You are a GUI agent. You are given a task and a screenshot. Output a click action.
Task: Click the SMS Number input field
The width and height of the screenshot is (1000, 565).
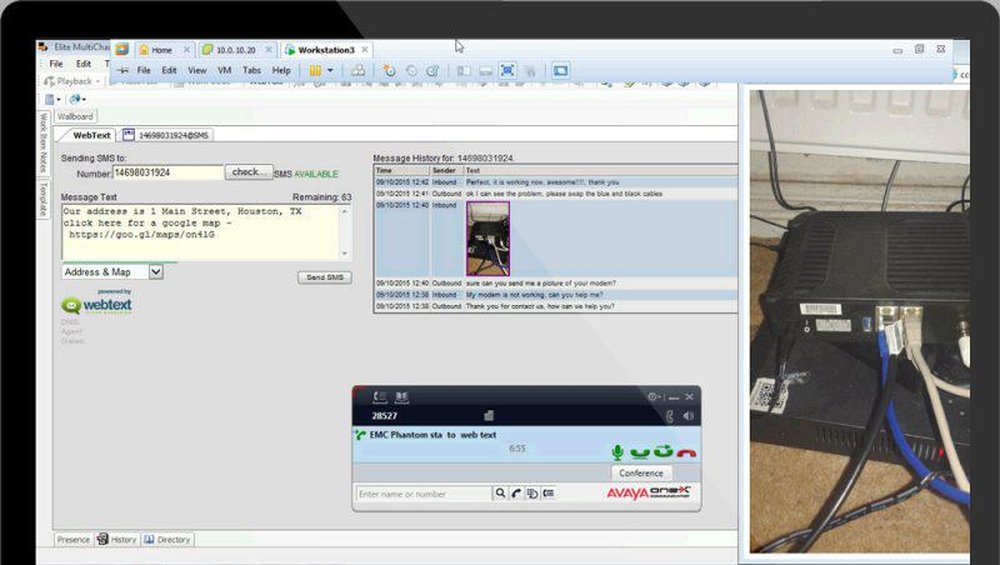(x=168, y=173)
